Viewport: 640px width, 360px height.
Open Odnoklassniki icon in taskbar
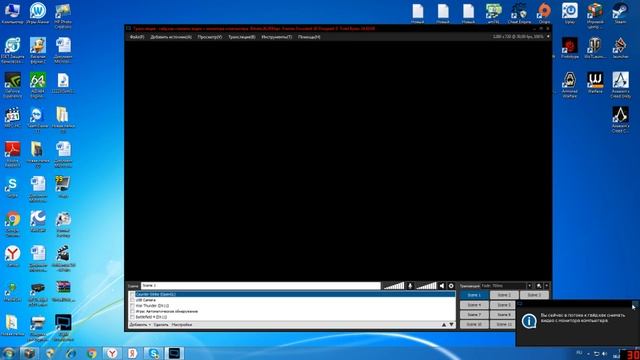[133, 353]
